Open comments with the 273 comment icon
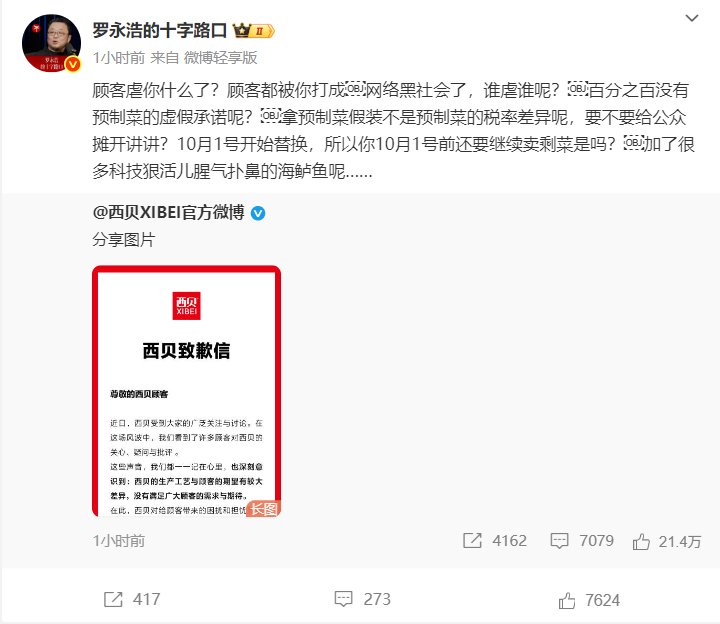 coord(343,599)
